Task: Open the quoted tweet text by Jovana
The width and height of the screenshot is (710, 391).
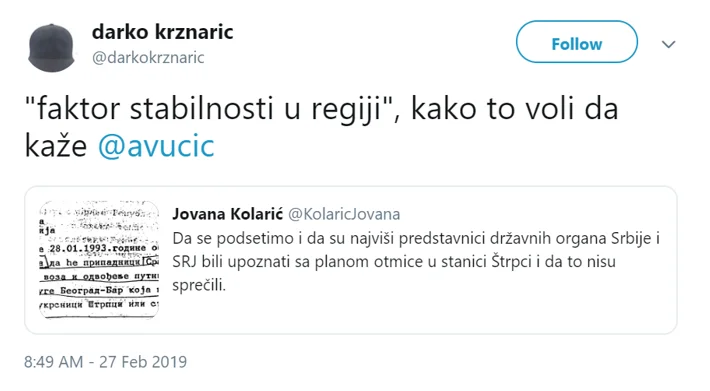Action: click(x=415, y=261)
